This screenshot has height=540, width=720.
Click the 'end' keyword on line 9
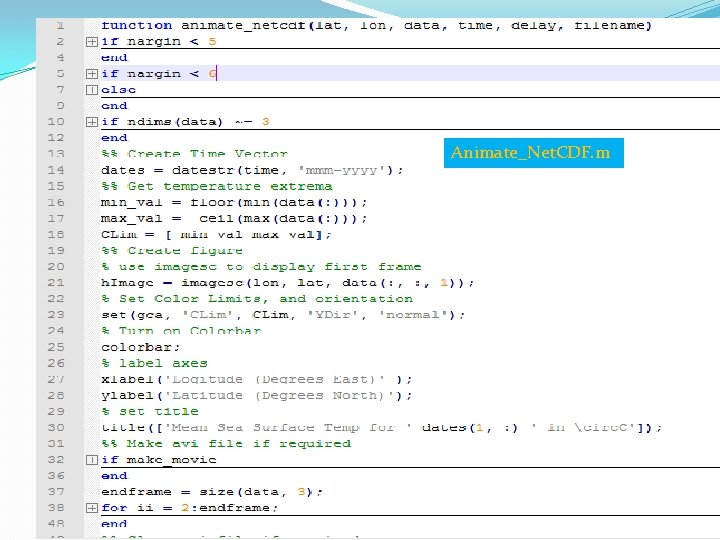(x=114, y=106)
